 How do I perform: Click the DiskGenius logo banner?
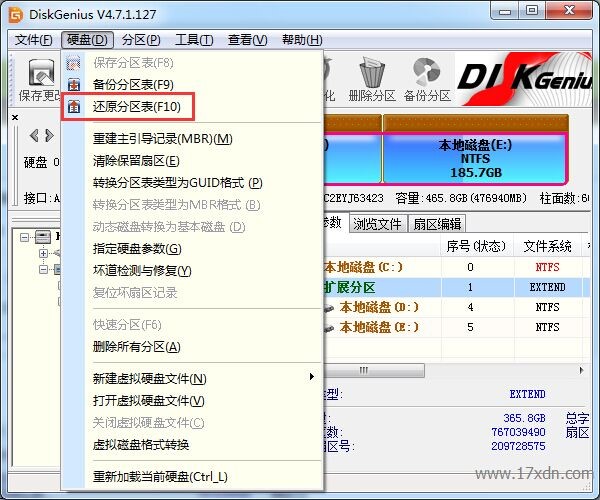524,78
